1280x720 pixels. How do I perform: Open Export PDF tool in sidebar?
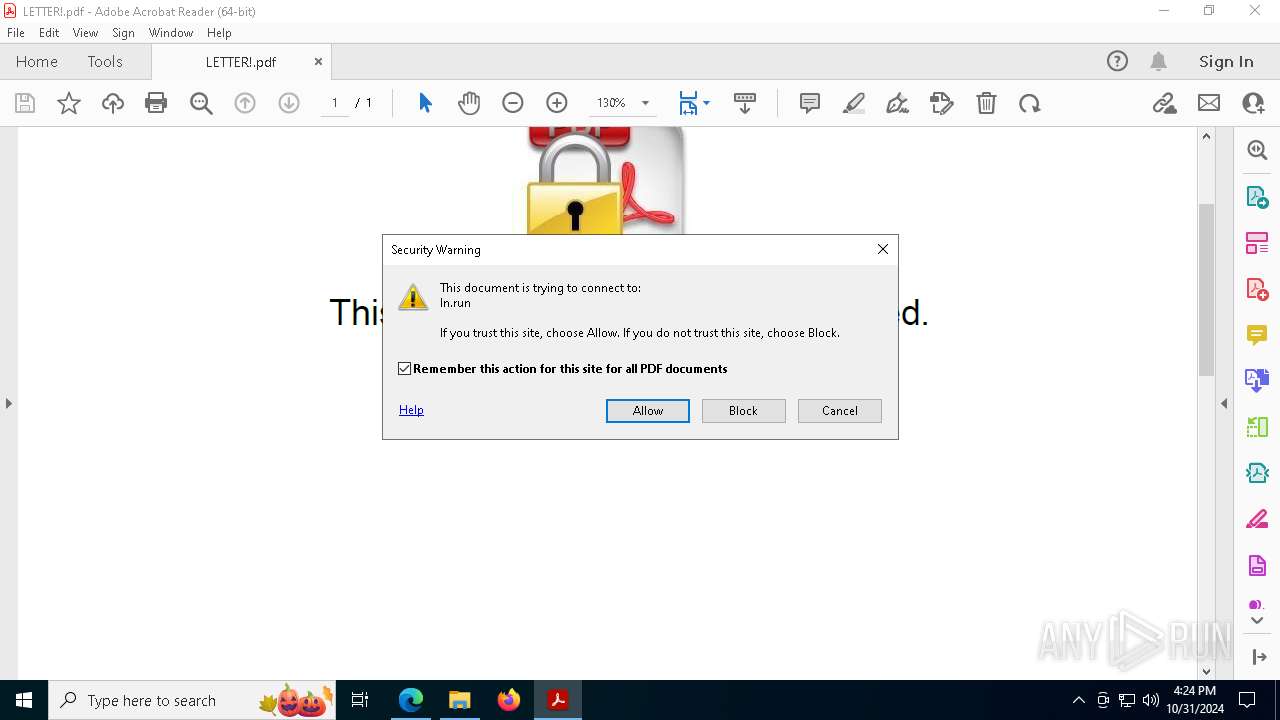(x=1257, y=197)
